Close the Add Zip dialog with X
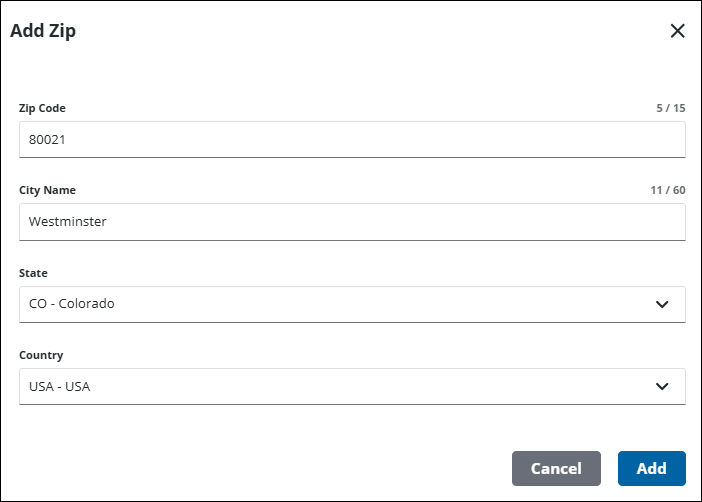Image resolution: width=702 pixels, height=502 pixels. pos(677,31)
